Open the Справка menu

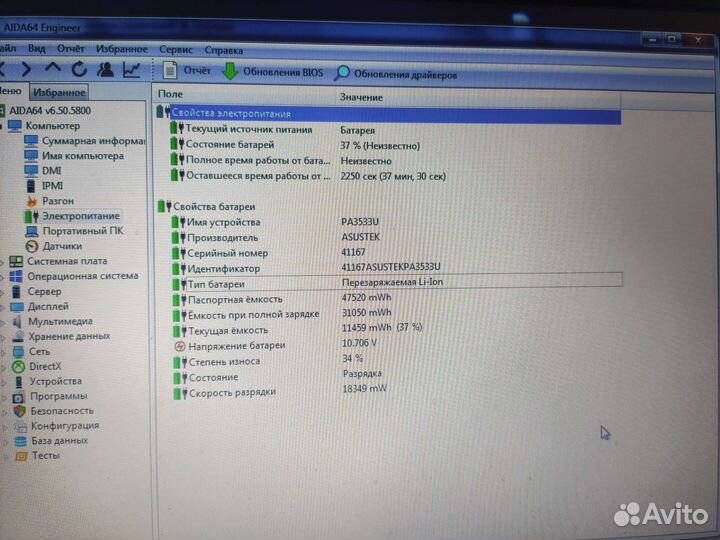(x=224, y=50)
